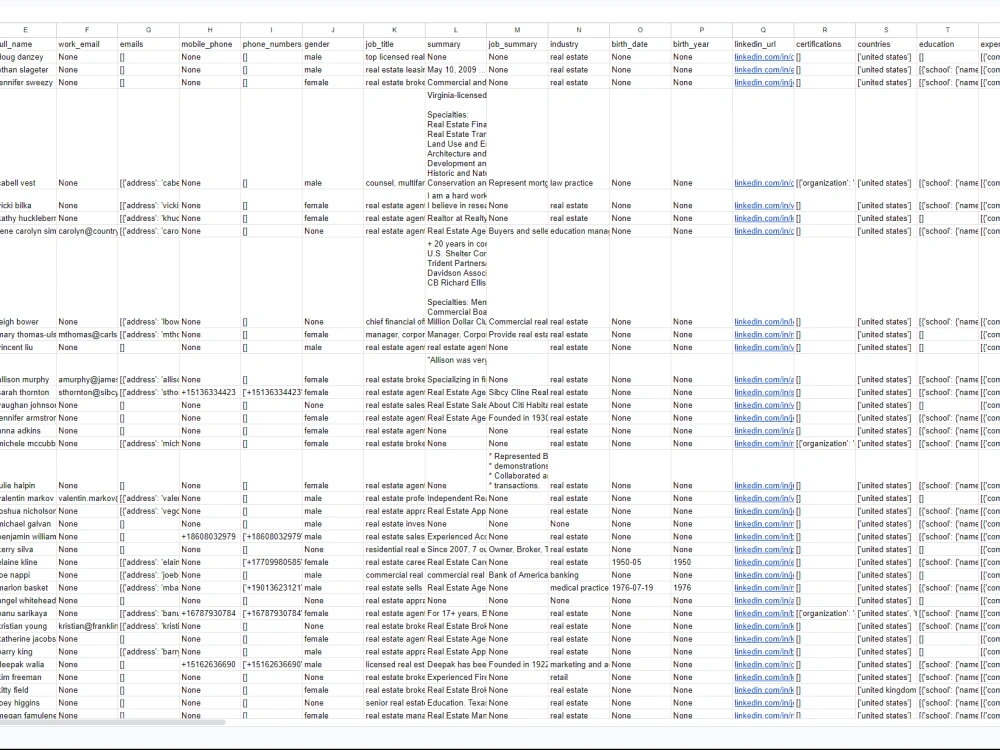Select job title 'residential real e' cell
Image resolution: width=1000 pixels, height=750 pixels.
(394, 550)
